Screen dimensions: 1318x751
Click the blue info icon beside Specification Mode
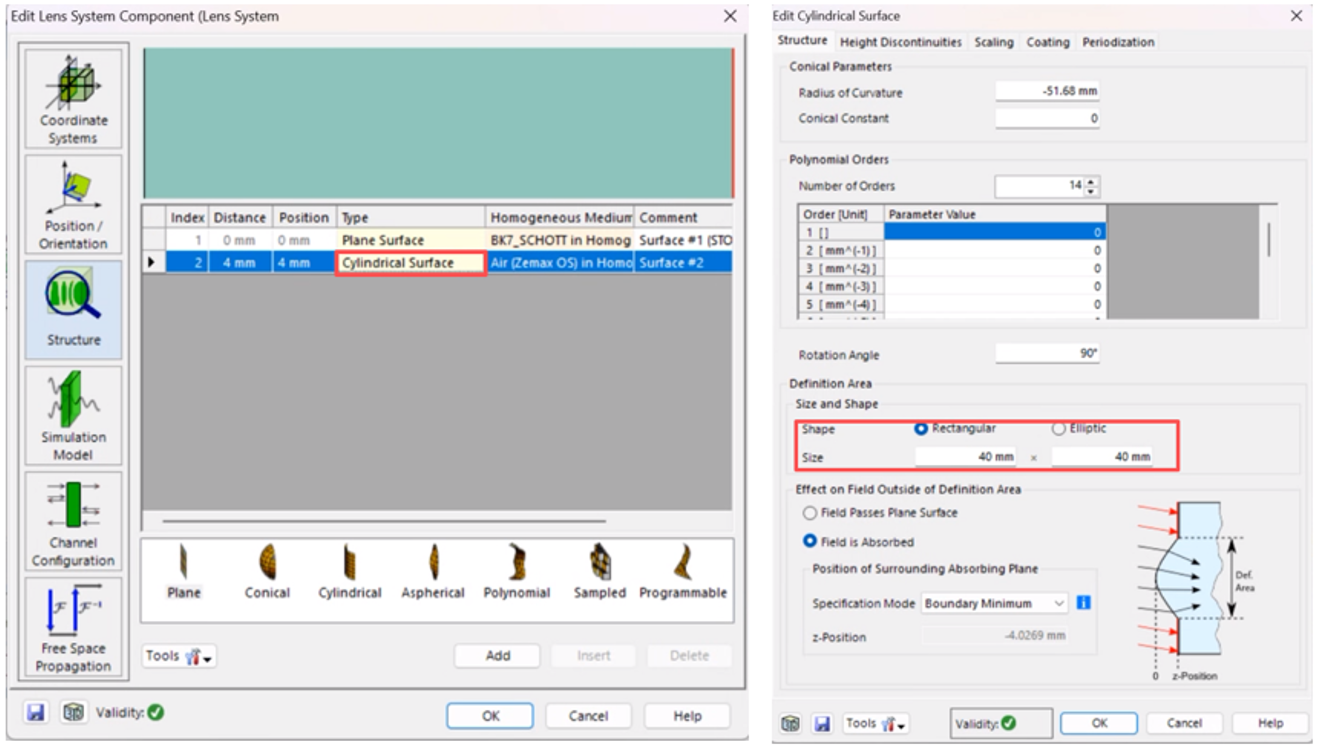(1083, 603)
